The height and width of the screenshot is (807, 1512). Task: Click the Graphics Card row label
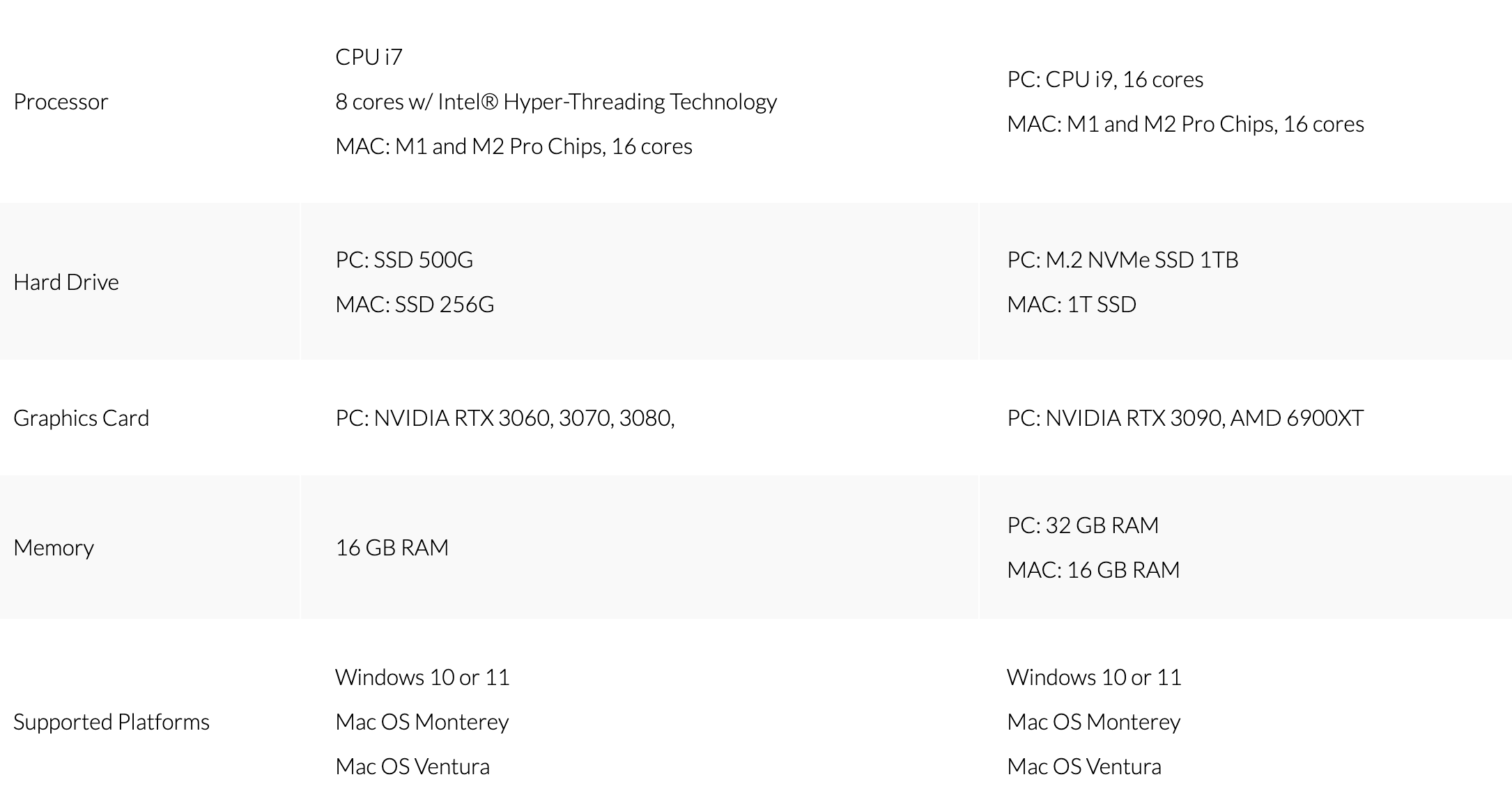click(81, 418)
